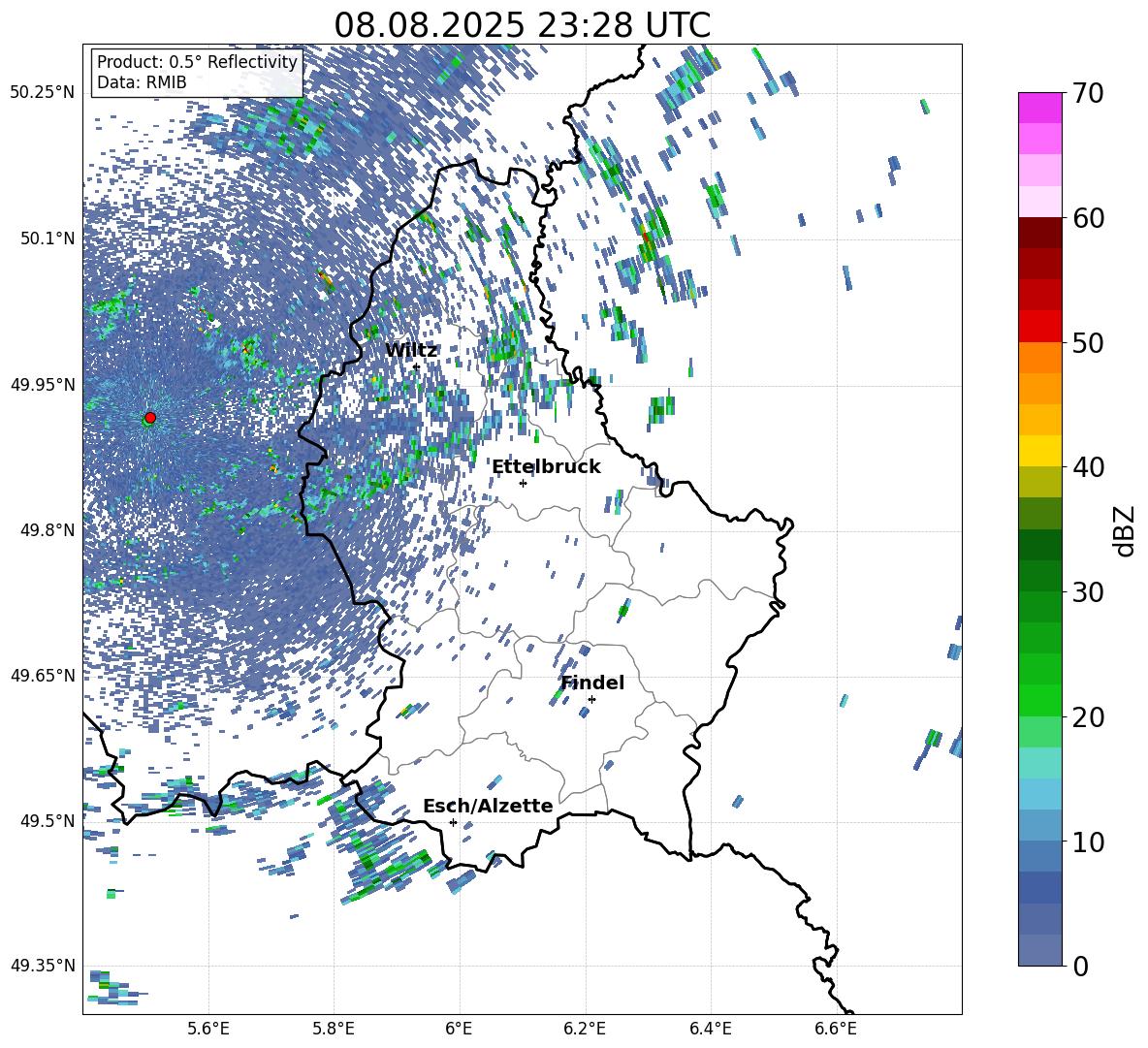Click the 49.35°N latitude tick label
The width and height of the screenshot is (1148, 1048).
click(x=43, y=966)
